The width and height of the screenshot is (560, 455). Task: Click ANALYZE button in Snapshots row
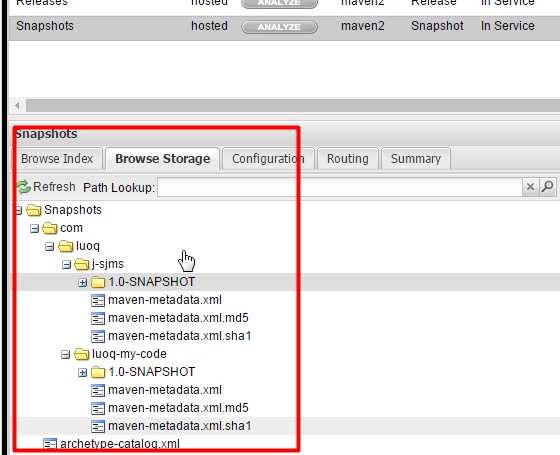click(279, 27)
